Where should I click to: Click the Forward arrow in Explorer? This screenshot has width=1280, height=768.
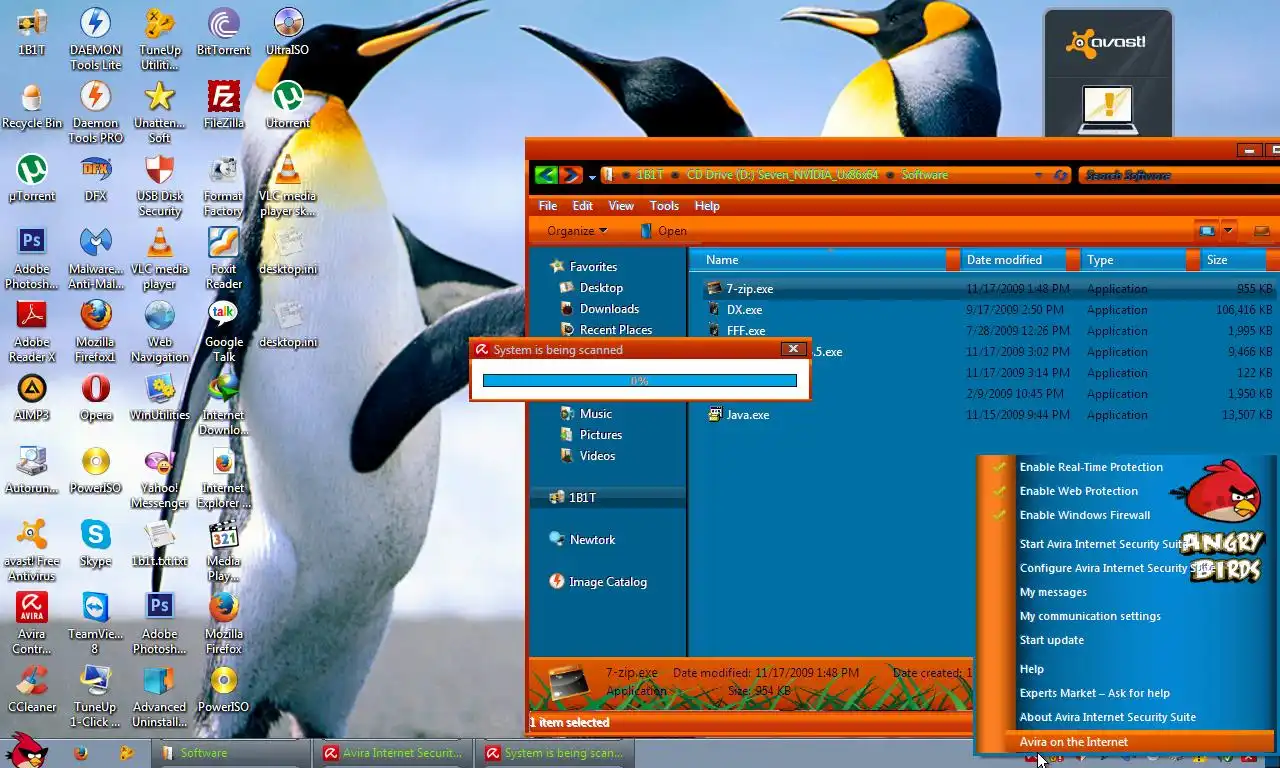pyautogui.click(x=569, y=175)
